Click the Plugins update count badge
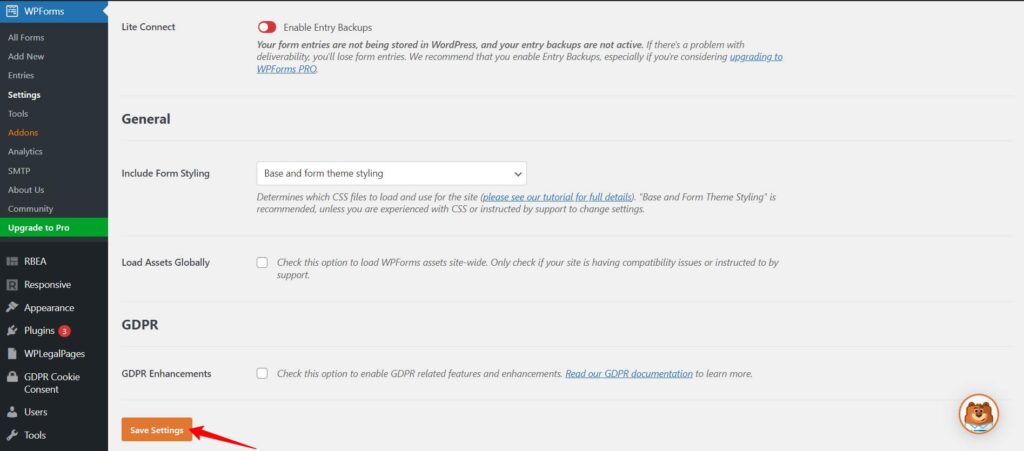Screen dimensions: 1024x451 click(x=64, y=331)
